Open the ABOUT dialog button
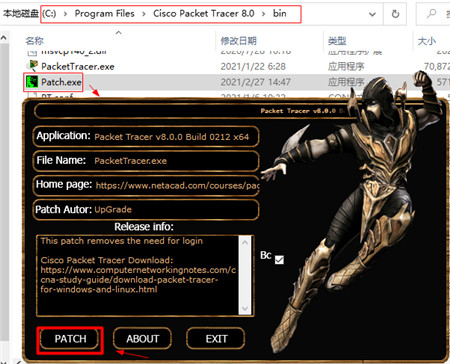Image resolution: width=450 pixels, height=364 pixels. [x=142, y=339]
